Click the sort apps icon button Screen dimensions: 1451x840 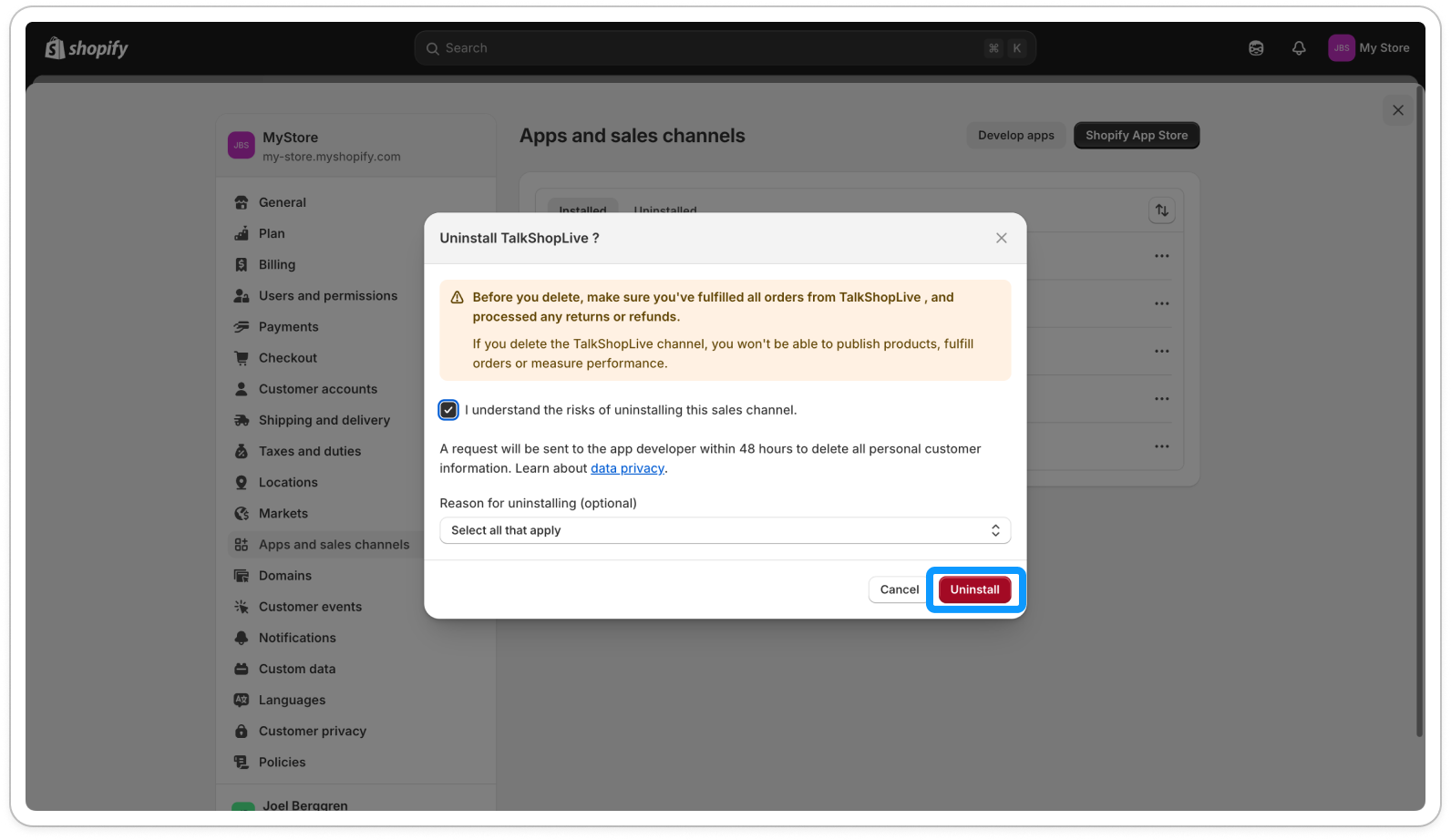click(x=1162, y=210)
